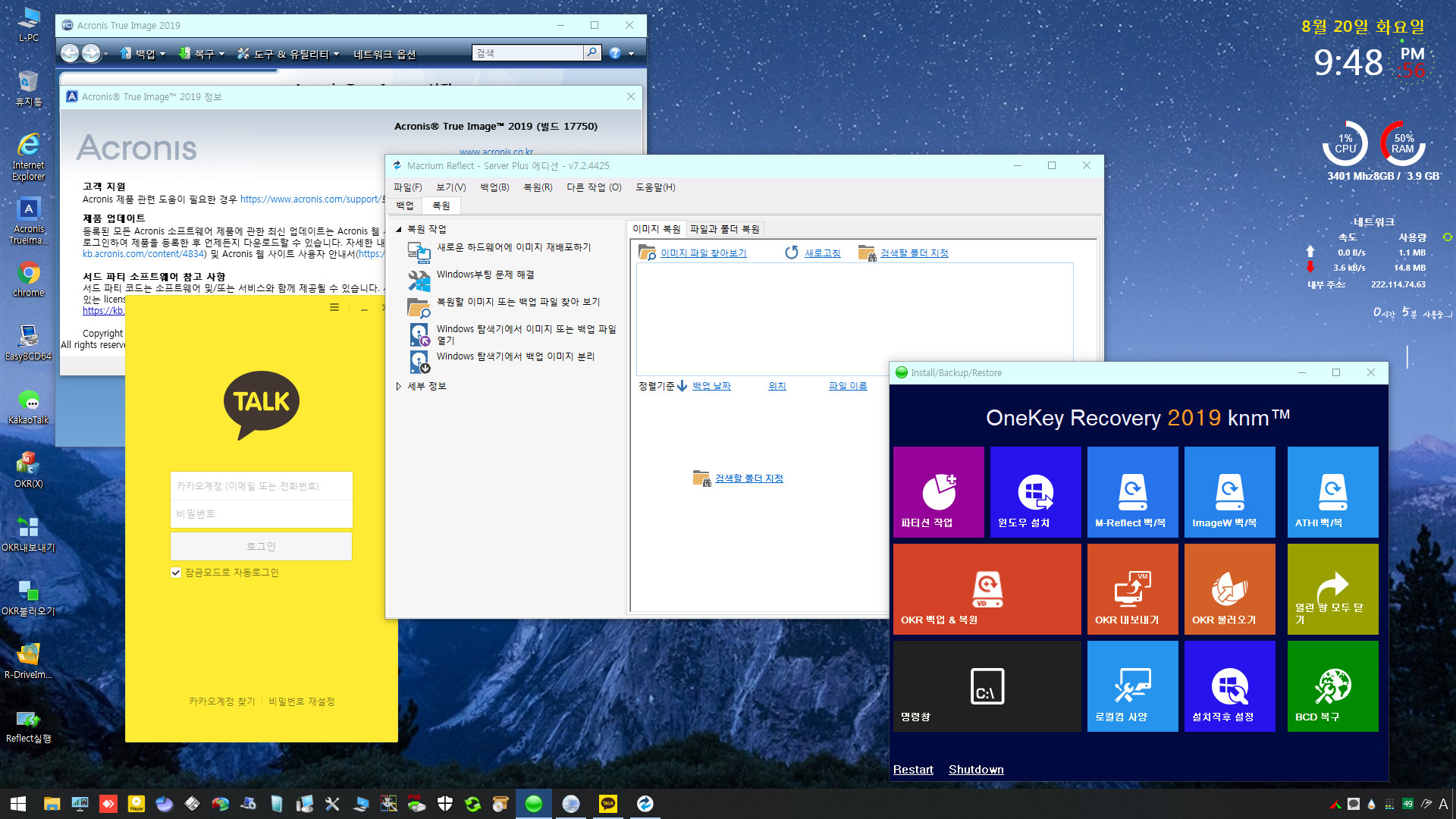Switch to the 백업 tab in Macrium Reflect
1456x819 pixels.
[x=405, y=206]
